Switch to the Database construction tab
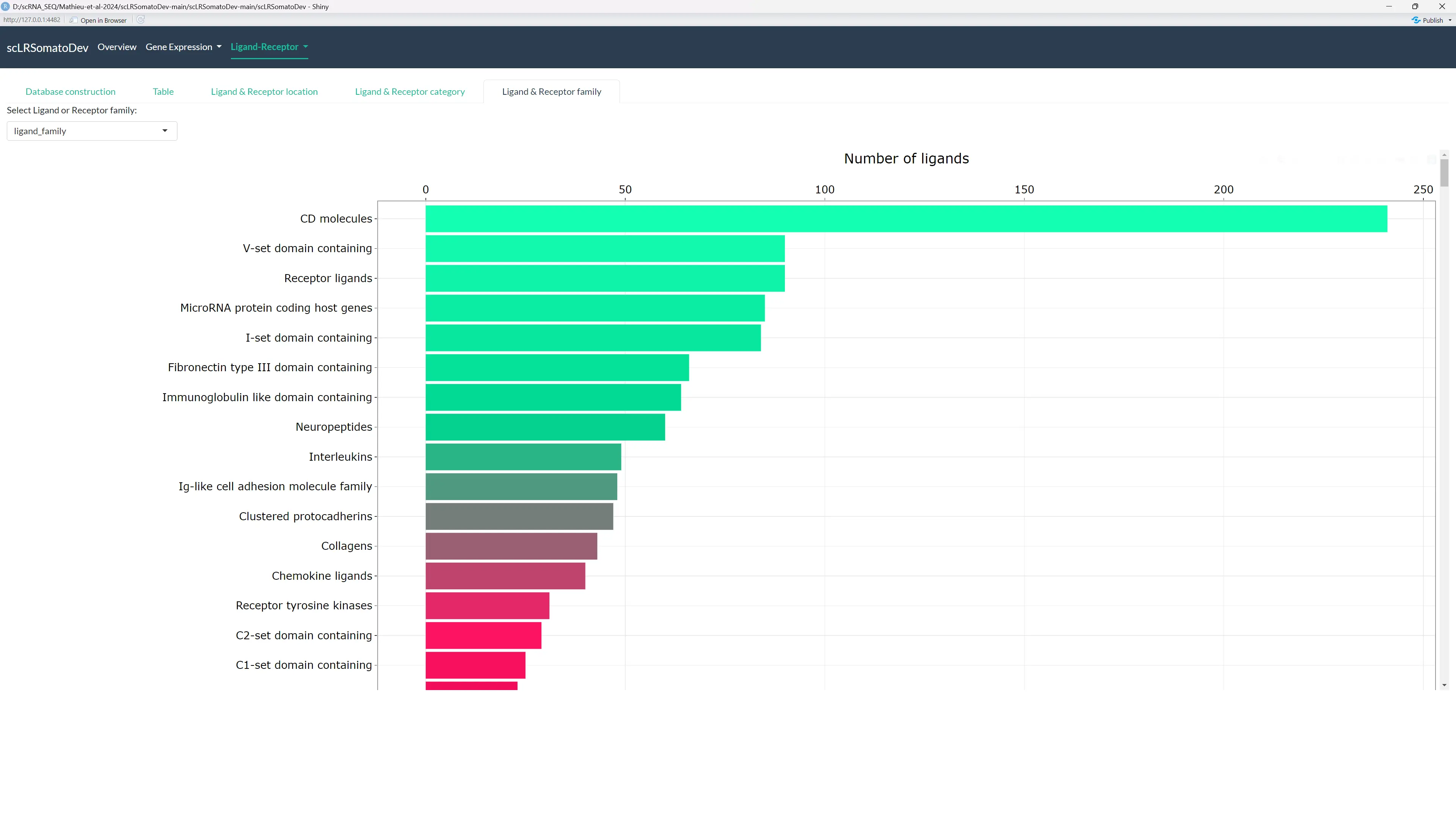This screenshot has height=819, width=1456. pos(70,91)
